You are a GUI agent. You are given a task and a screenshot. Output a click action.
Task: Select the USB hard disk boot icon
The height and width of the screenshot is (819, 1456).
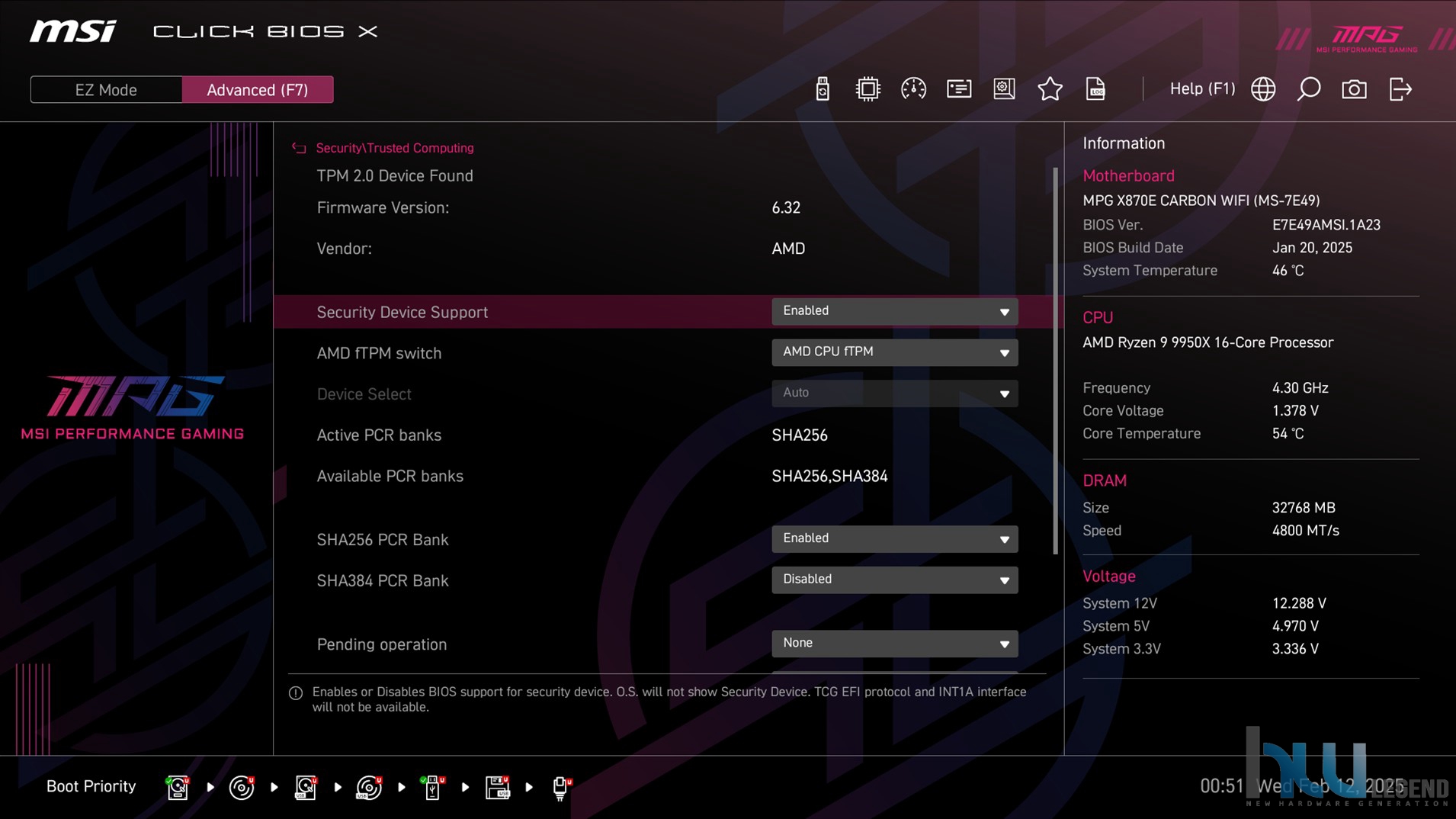click(306, 787)
